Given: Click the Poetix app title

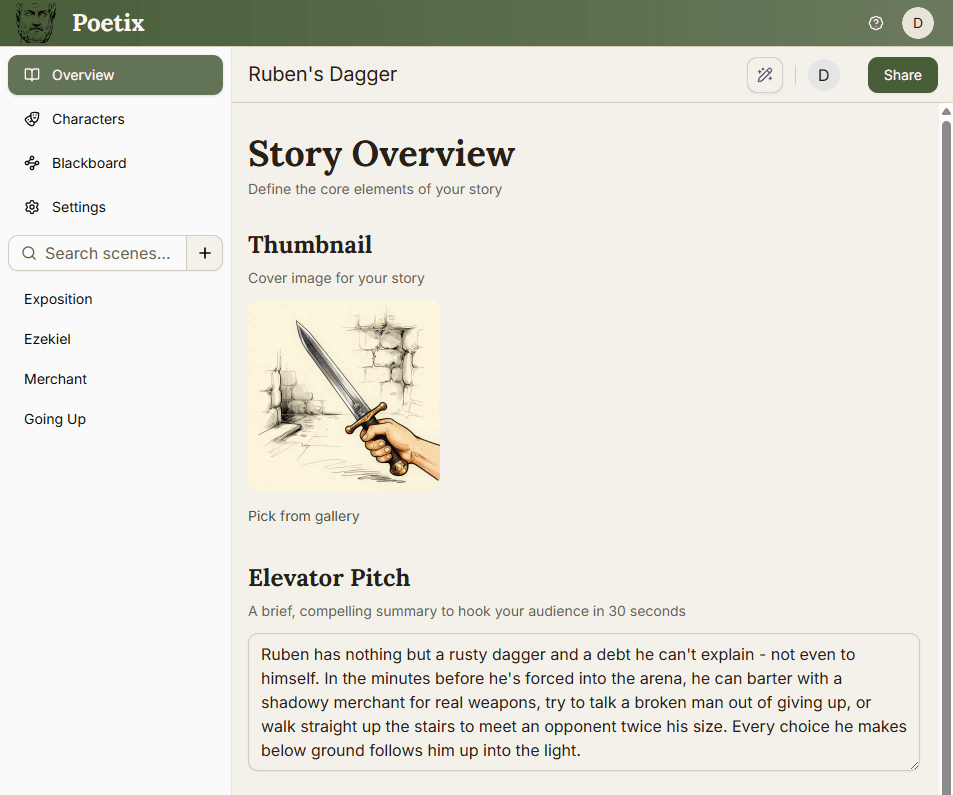Looking at the screenshot, I should (x=108, y=23).
